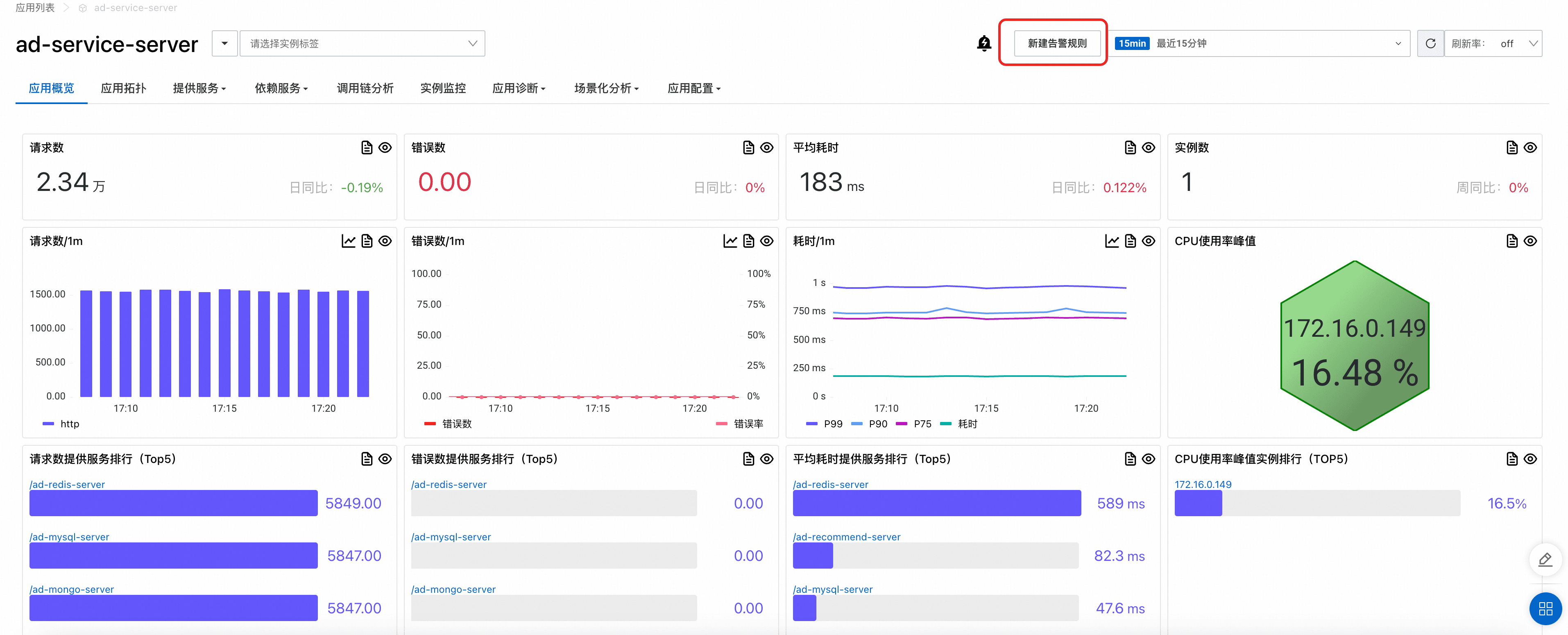The width and height of the screenshot is (1568, 635).
Task: Click the 172.16.0.149 CPU hexagon
Action: click(1354, 346)
